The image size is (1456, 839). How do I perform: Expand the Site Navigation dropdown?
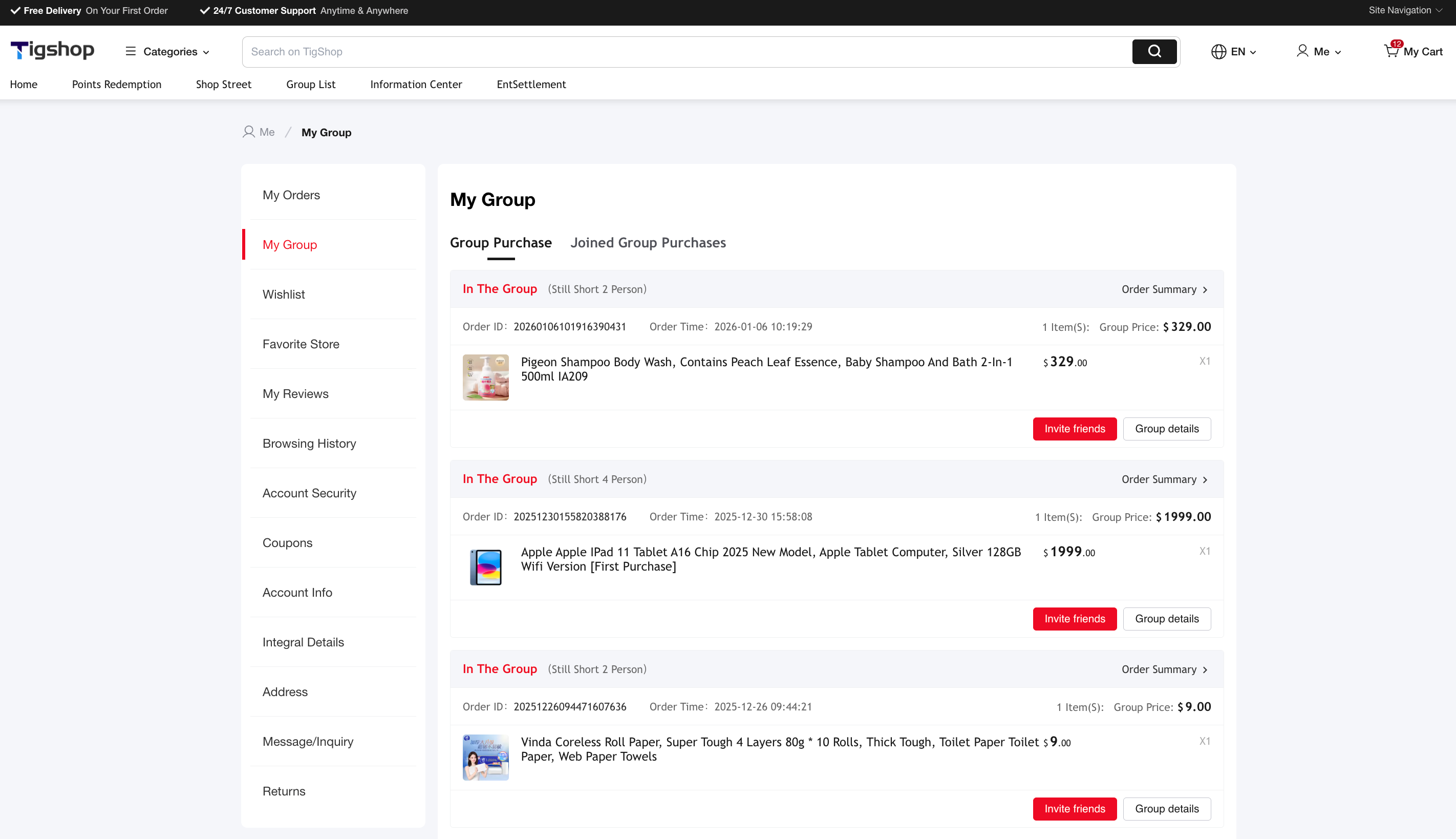click(x=1405, y=10)
